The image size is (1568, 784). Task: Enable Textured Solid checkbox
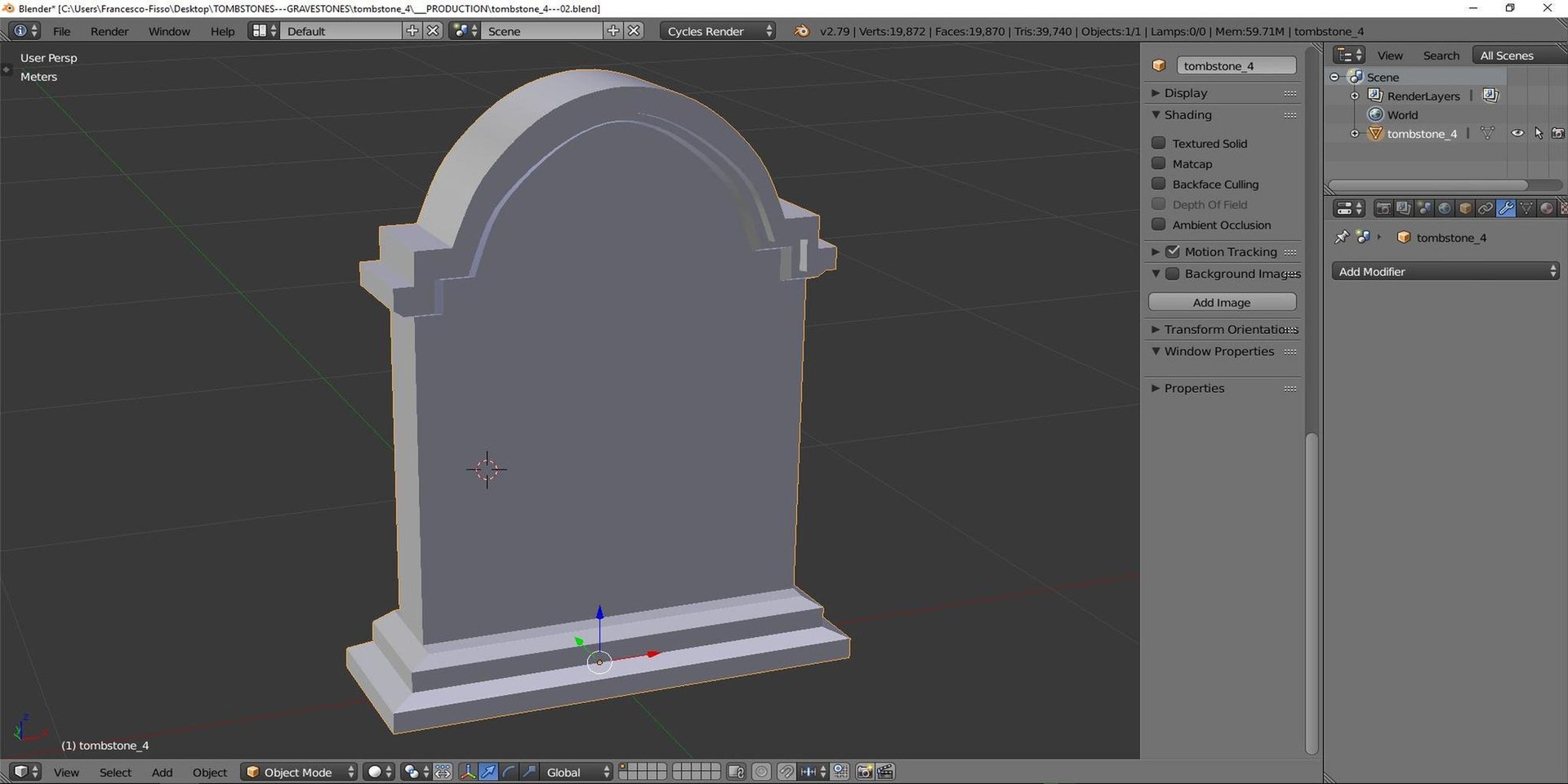(1158, 143)
